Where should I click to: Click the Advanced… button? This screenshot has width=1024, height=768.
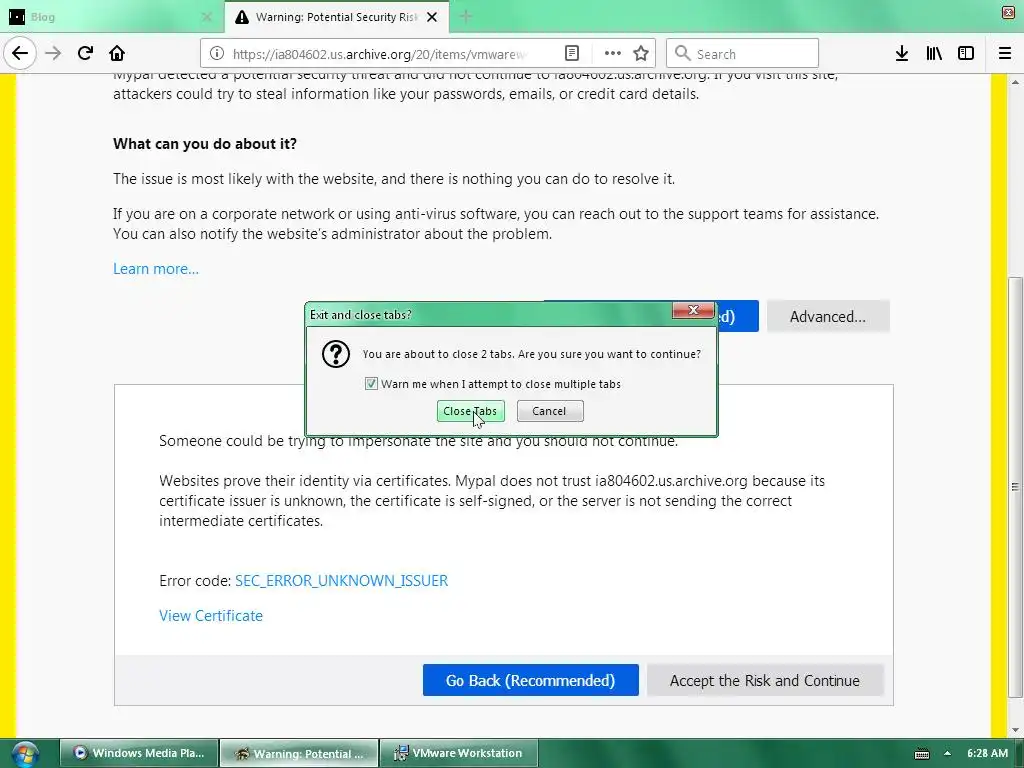coord(828,317)
